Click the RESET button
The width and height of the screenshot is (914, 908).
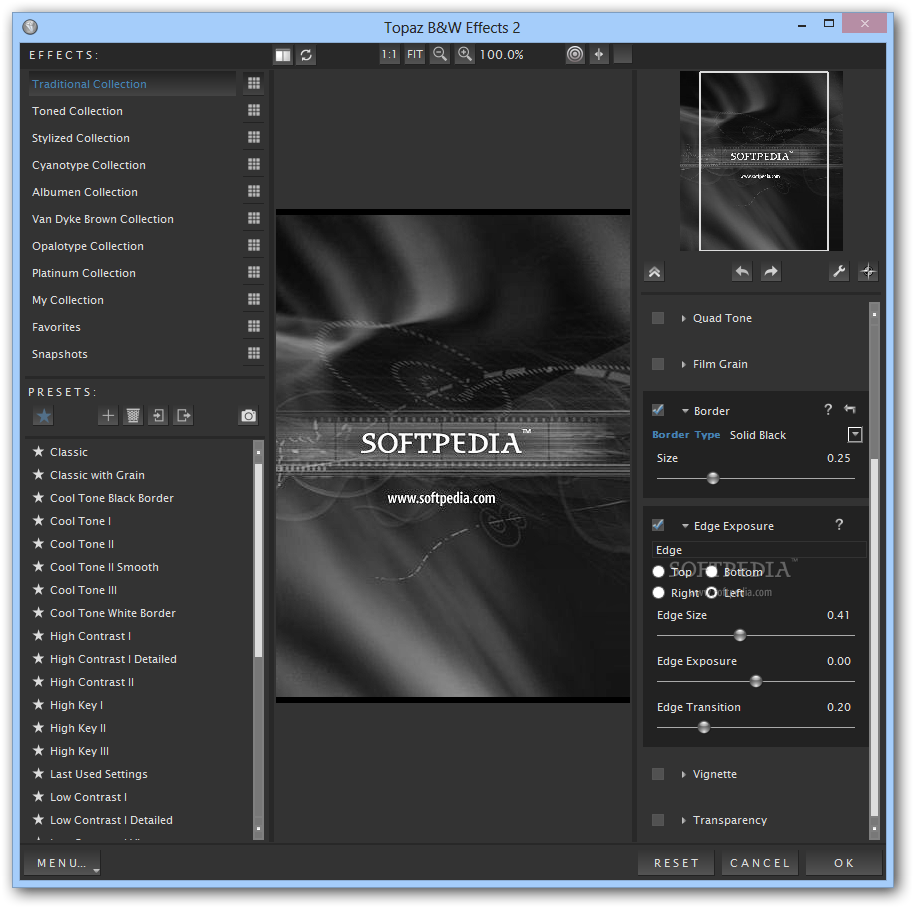(676, 863)
